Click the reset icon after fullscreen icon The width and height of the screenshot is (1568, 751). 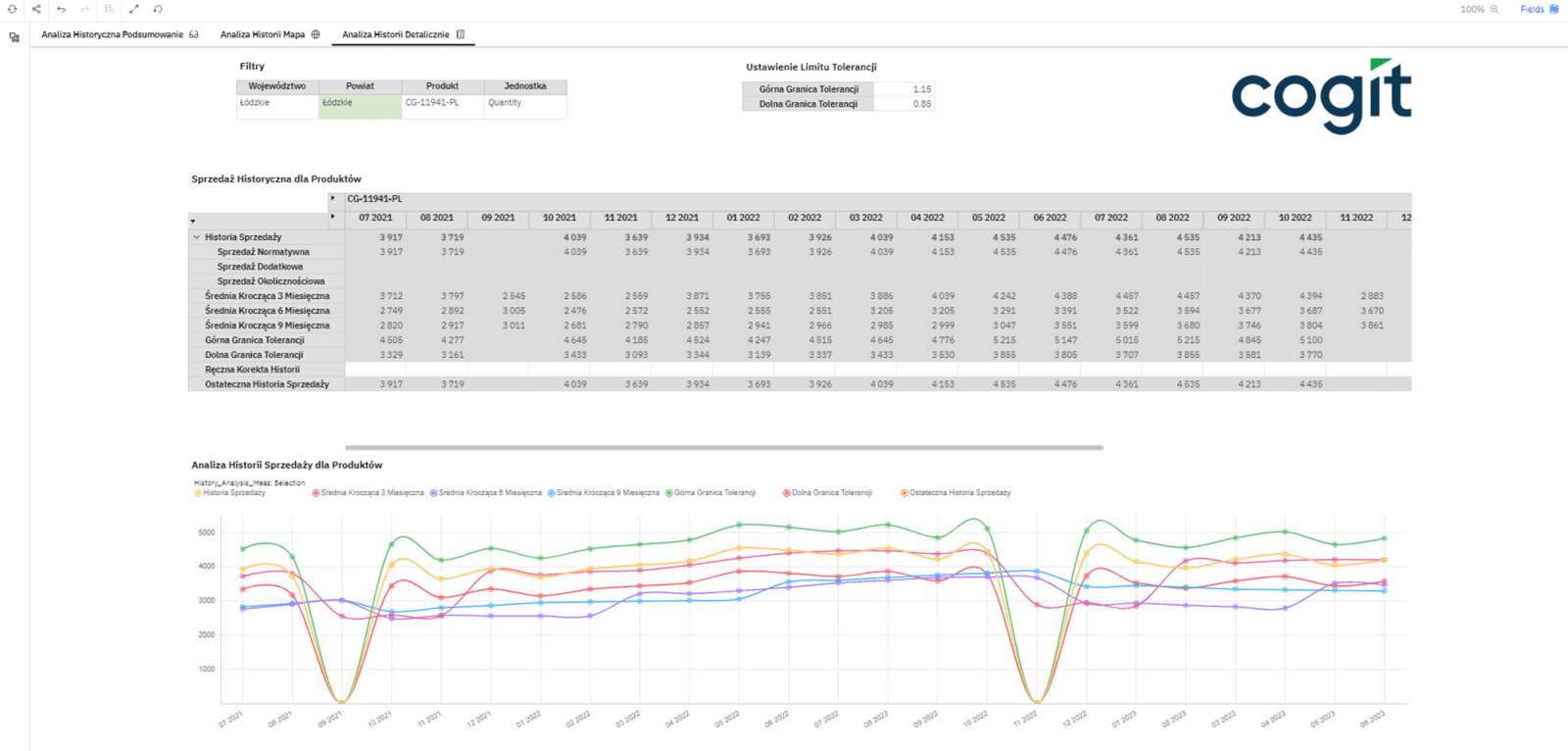tap(158, 9)
